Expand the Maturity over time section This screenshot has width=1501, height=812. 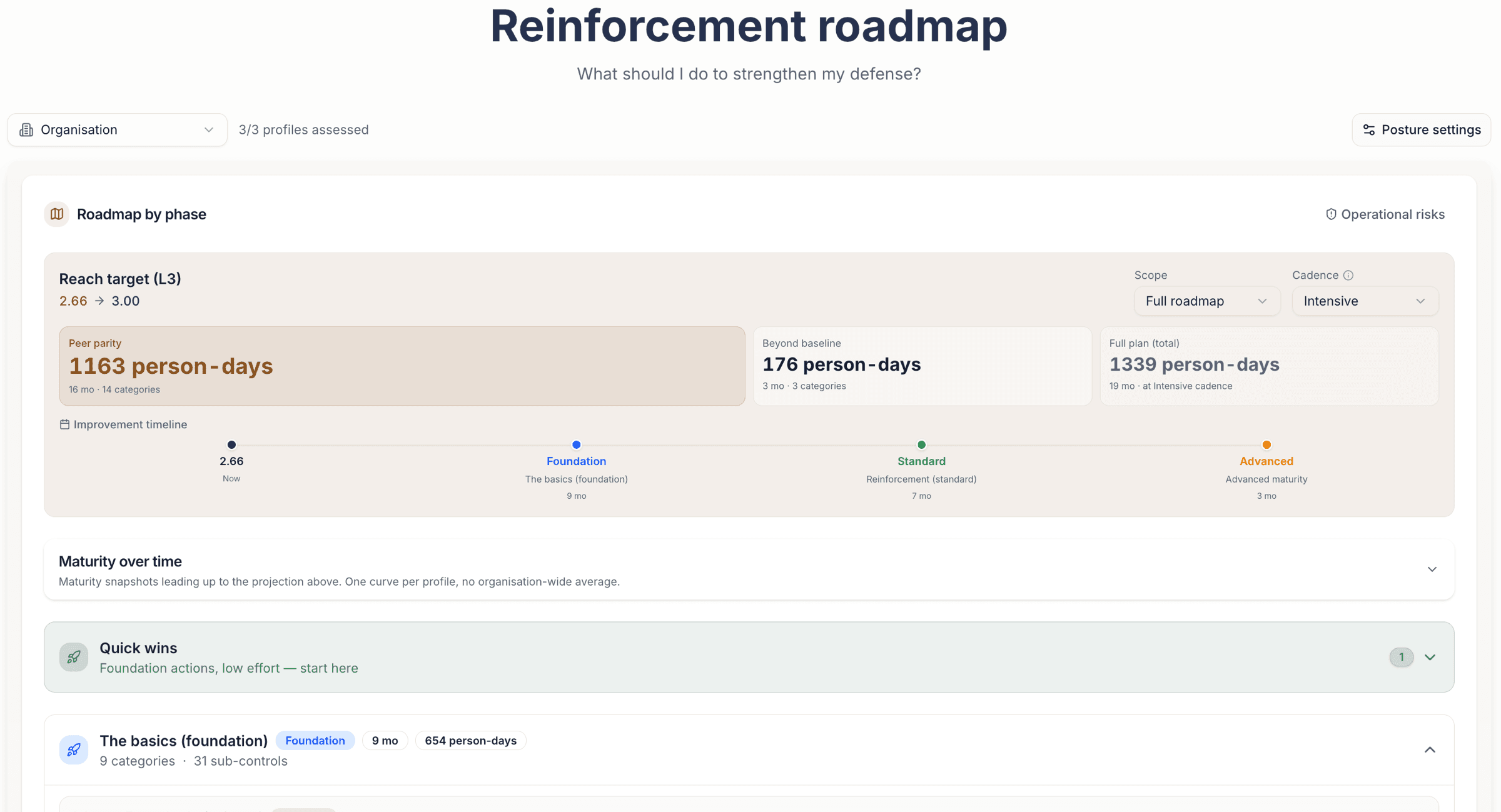click(x=1432, y=569)
